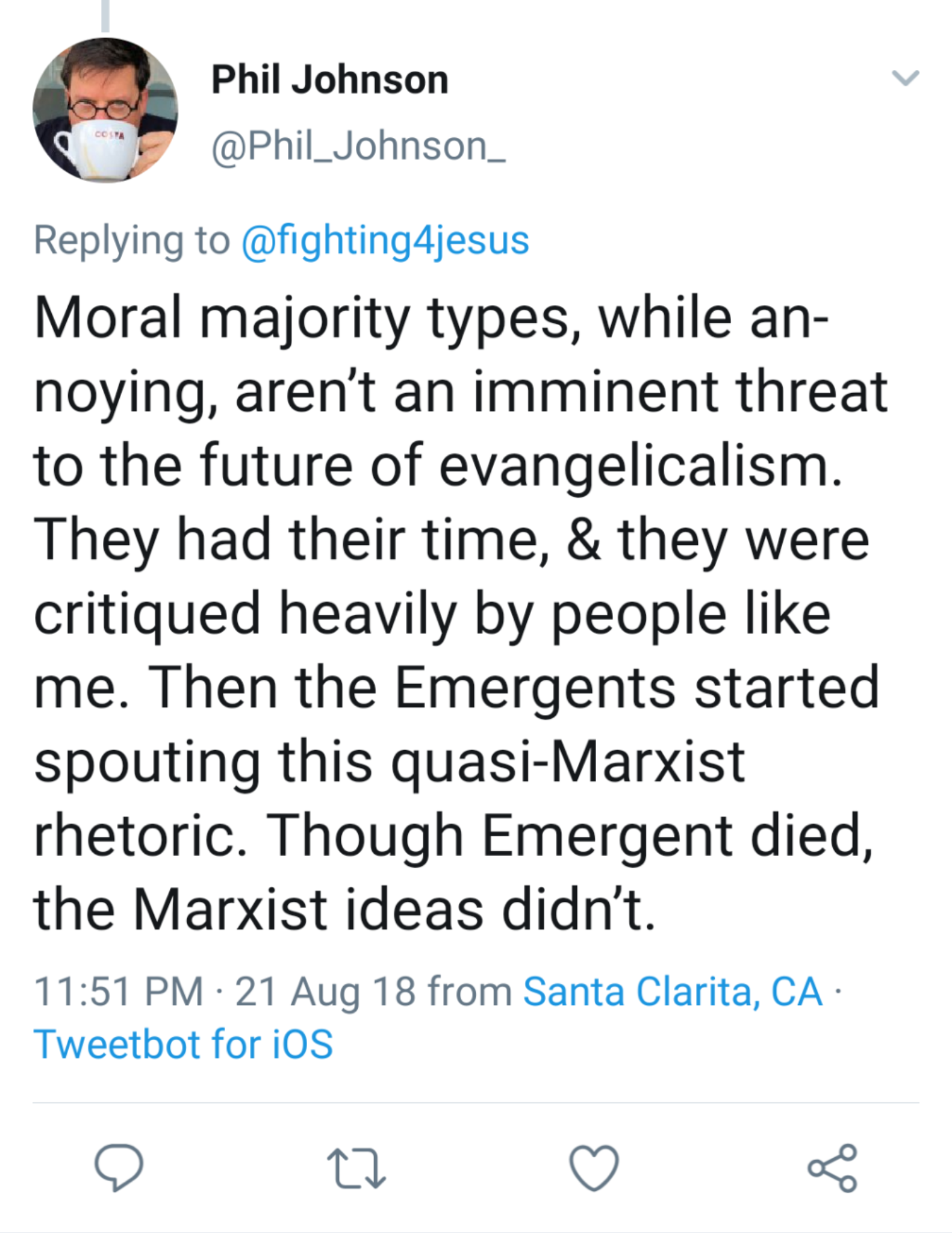Click the divider line above the action icons
The image size is (952, 1233).
[476, 1103]
